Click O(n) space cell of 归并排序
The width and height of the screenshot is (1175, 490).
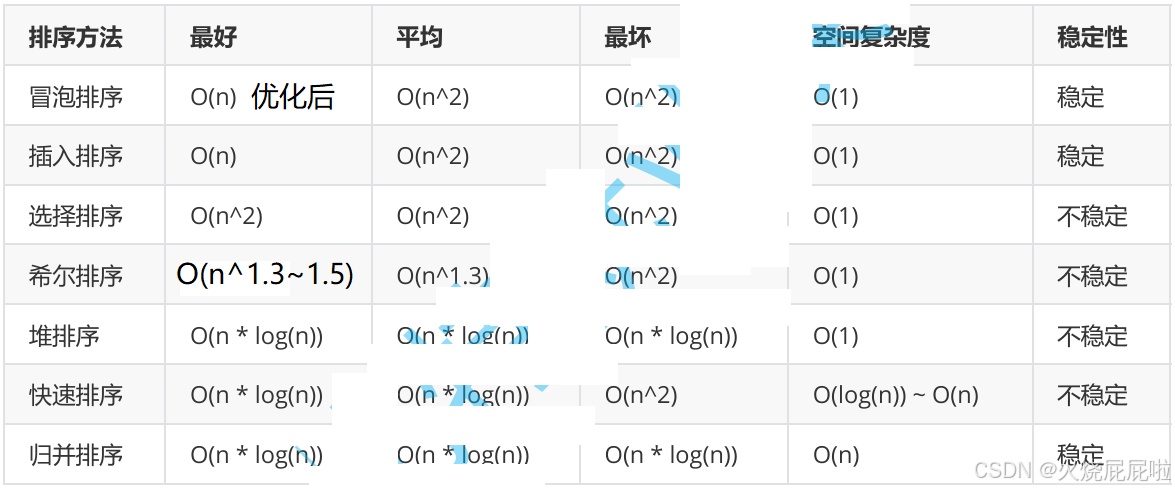[x=836, y=456]
